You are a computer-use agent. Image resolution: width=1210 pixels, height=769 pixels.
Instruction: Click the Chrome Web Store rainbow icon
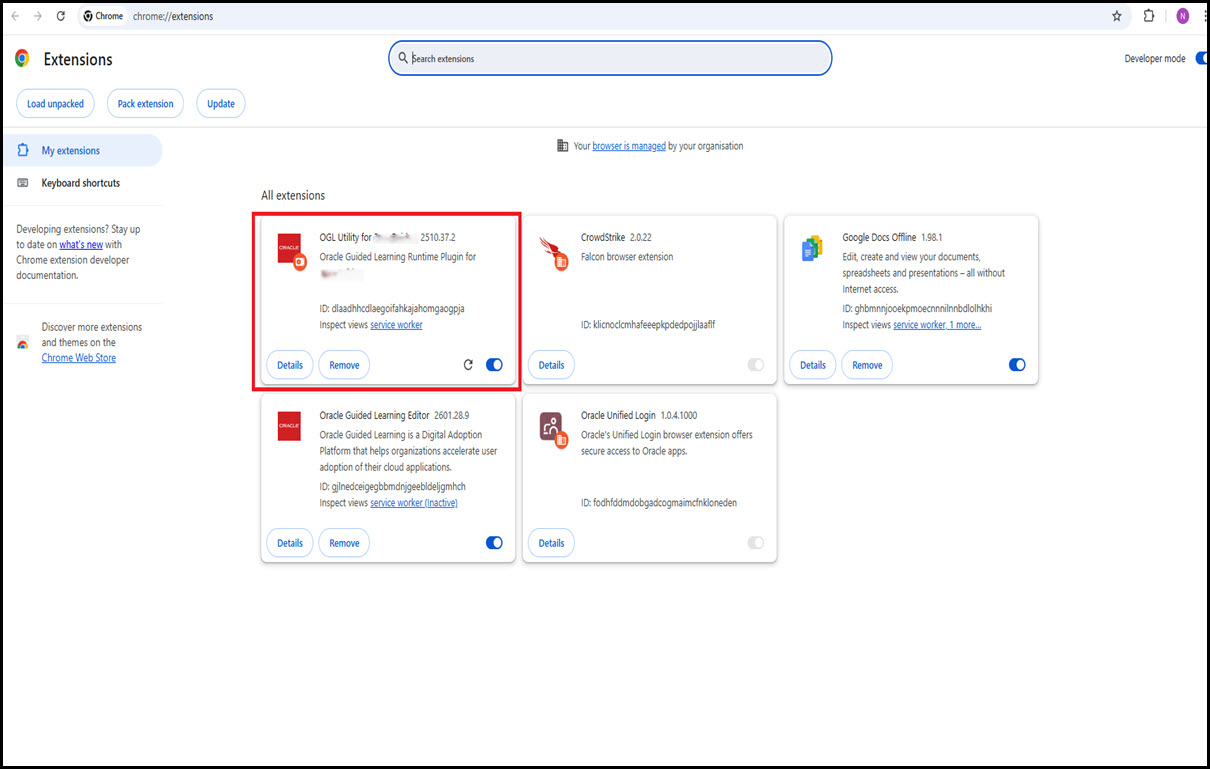tap(22, 343)
